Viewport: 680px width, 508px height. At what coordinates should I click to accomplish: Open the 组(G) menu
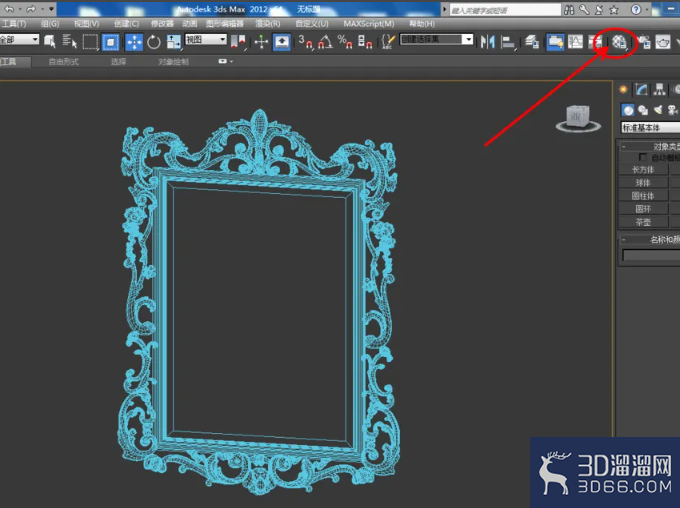50,24
